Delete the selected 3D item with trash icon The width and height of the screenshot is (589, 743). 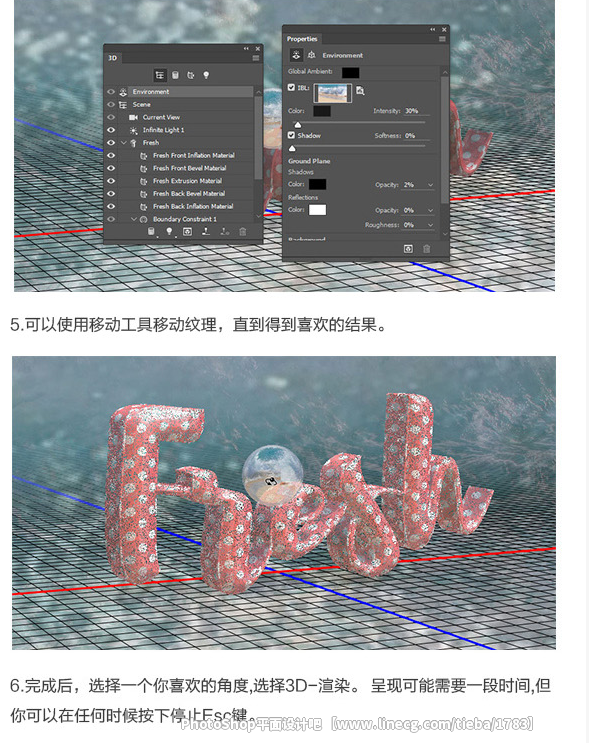tap(243, 231)
